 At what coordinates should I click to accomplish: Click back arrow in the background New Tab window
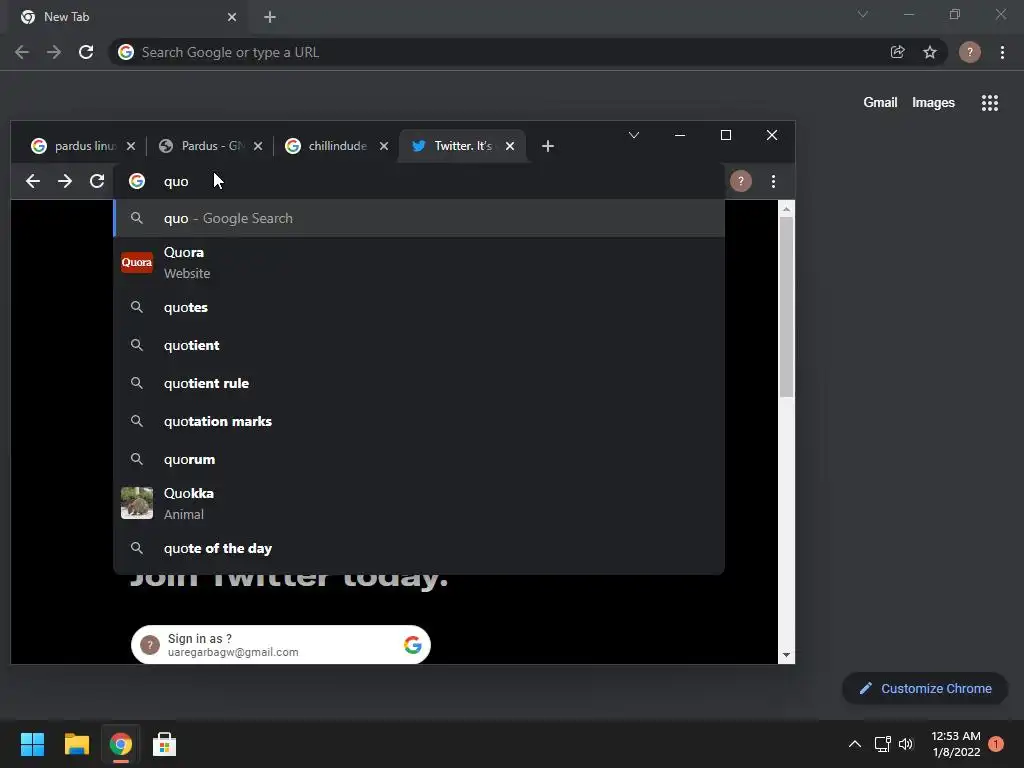pyautogui.click(x=22, y=52)
